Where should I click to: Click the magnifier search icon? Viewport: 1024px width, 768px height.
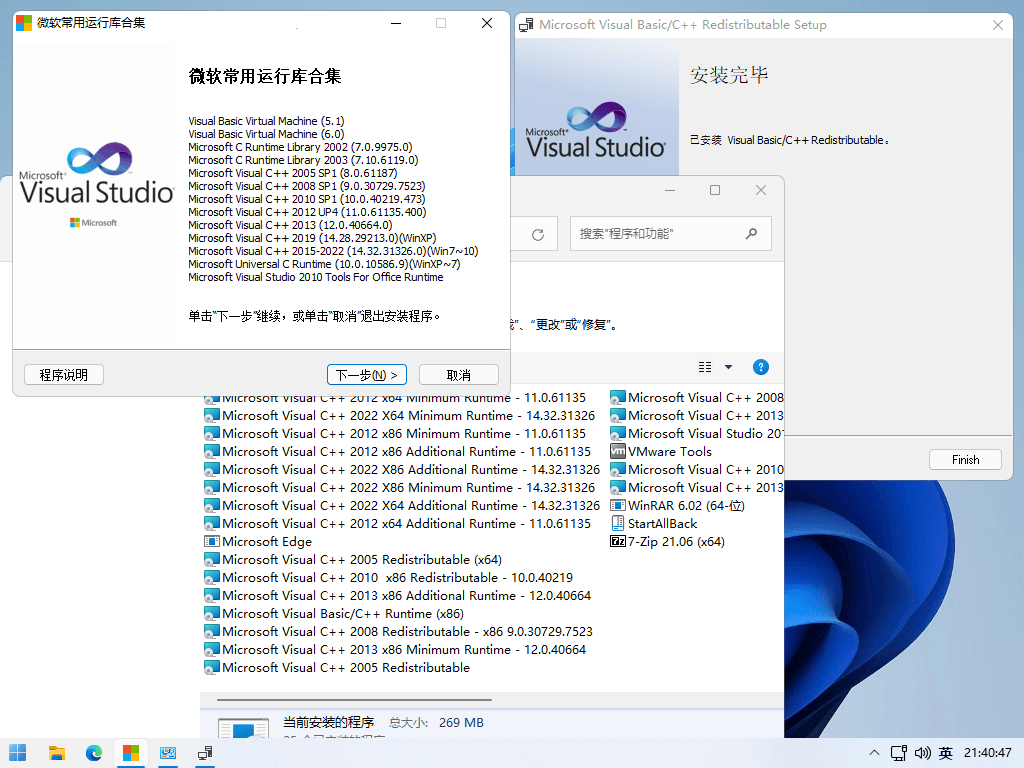[752, 234]
